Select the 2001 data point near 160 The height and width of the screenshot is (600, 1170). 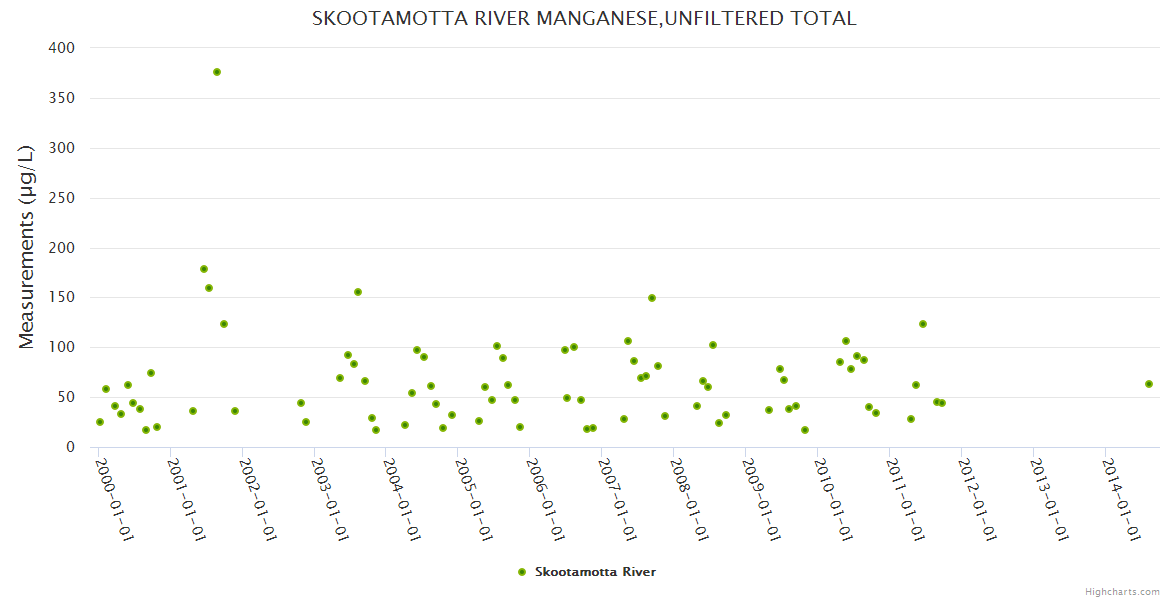pos(209,288)
